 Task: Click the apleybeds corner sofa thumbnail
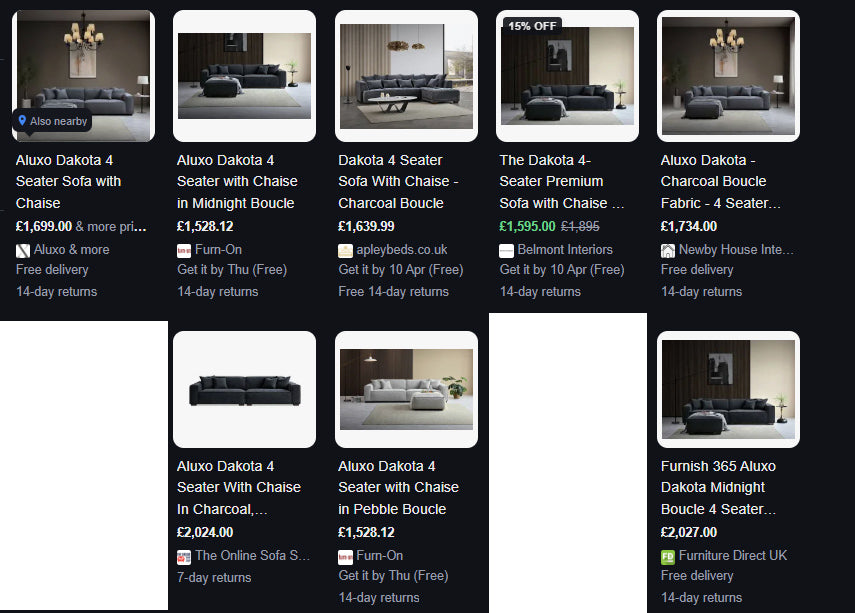[x=406, y=76]
